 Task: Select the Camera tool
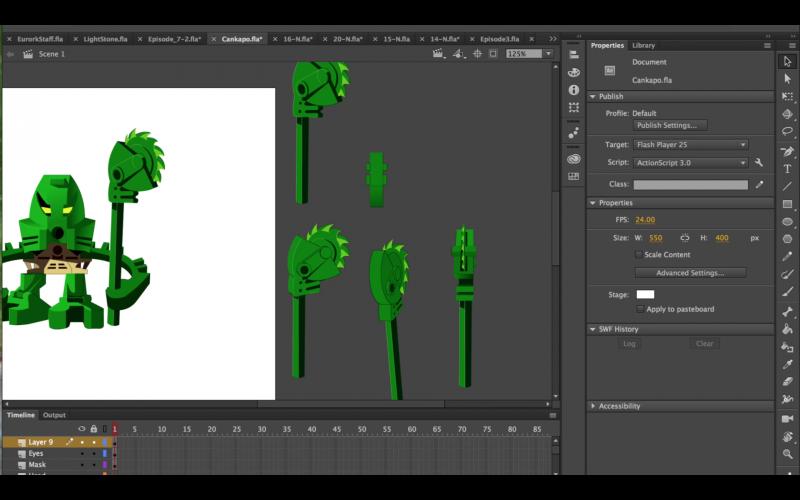pyautogui.click(x=787, y=419)
